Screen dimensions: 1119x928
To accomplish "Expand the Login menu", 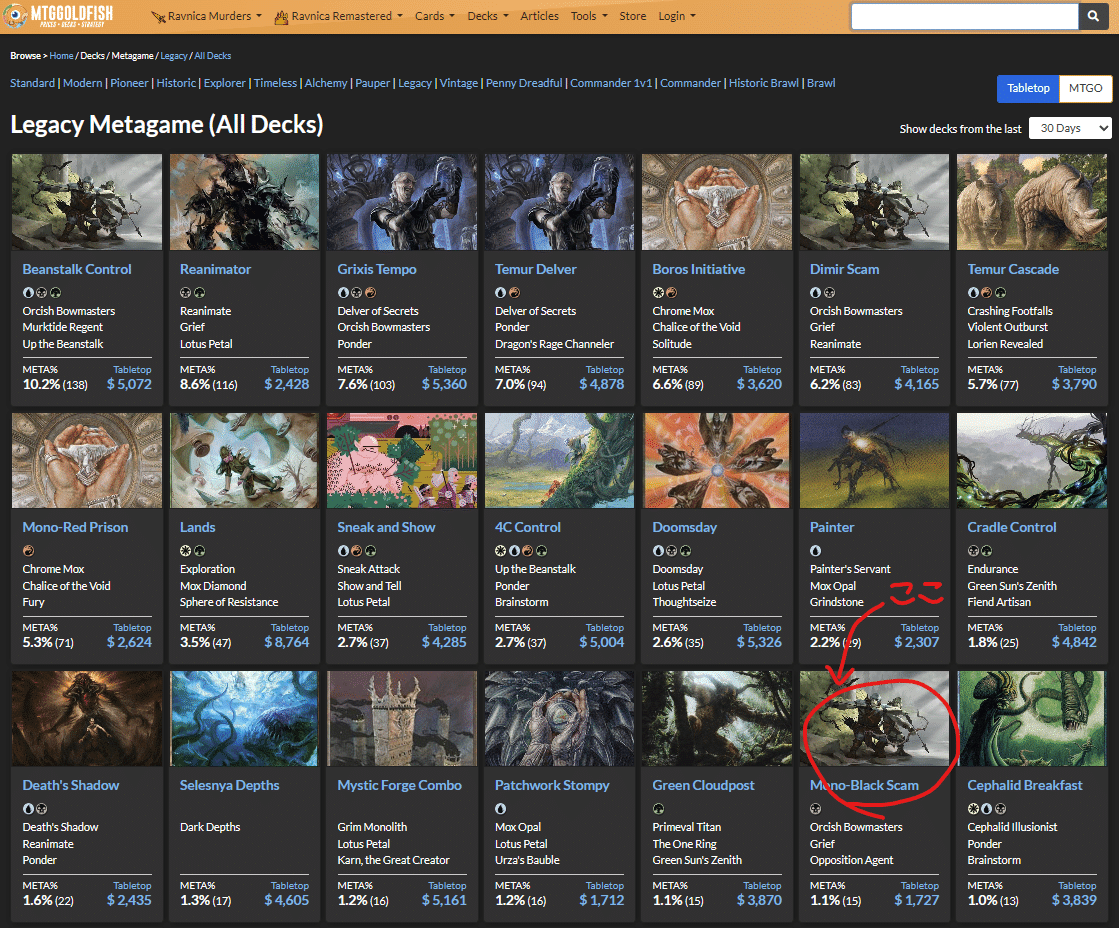I will pos(677,16).
